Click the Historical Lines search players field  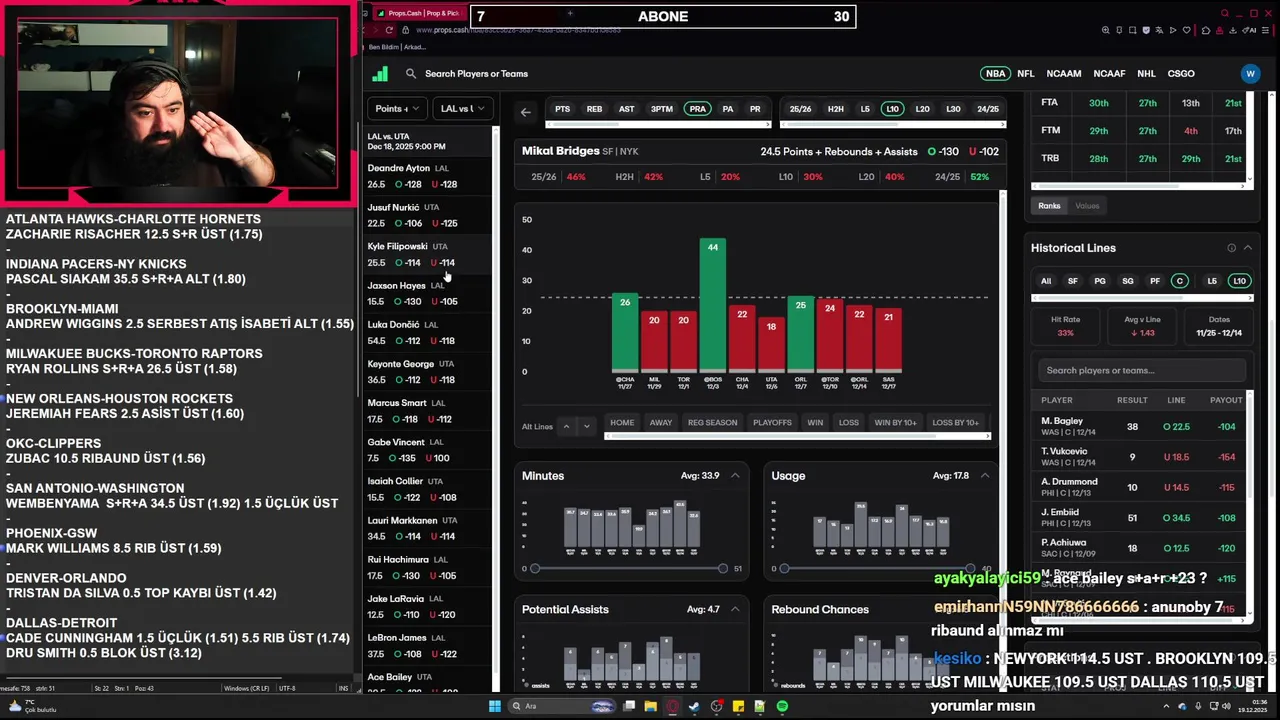[1142, 370]
